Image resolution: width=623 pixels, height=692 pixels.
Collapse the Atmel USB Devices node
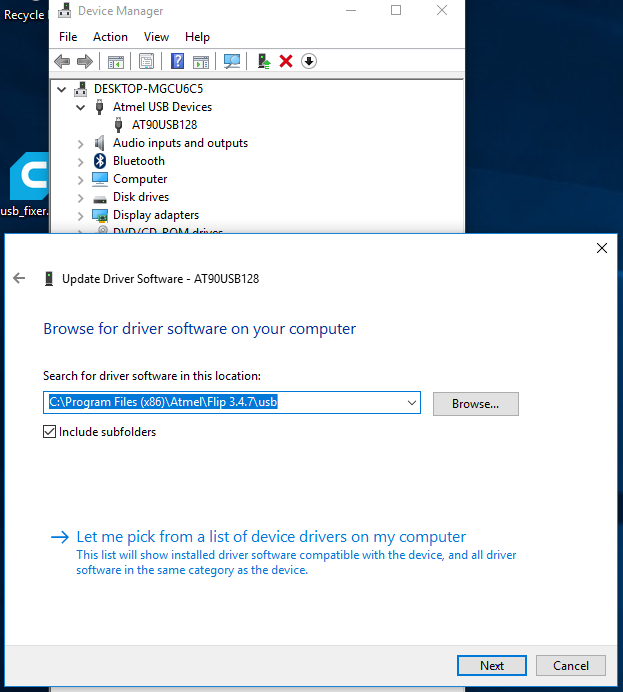click(x=80, y=108)
